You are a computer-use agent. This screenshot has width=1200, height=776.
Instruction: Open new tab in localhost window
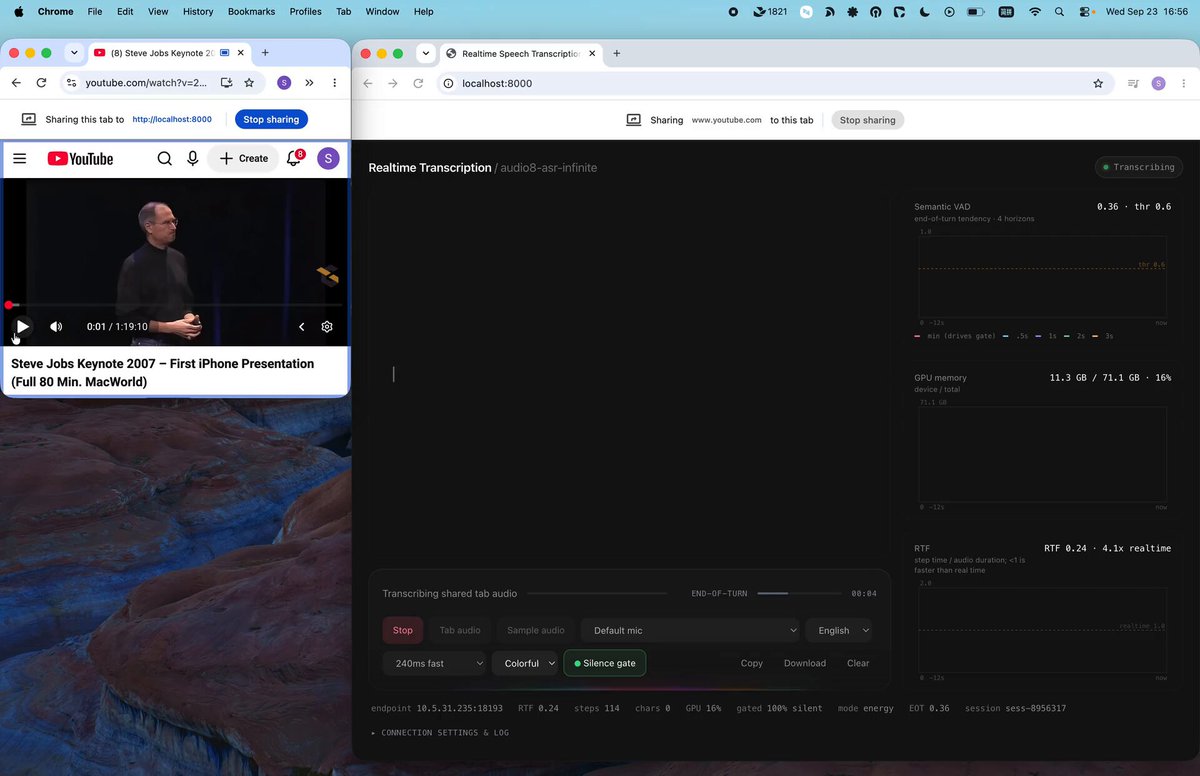617,53
